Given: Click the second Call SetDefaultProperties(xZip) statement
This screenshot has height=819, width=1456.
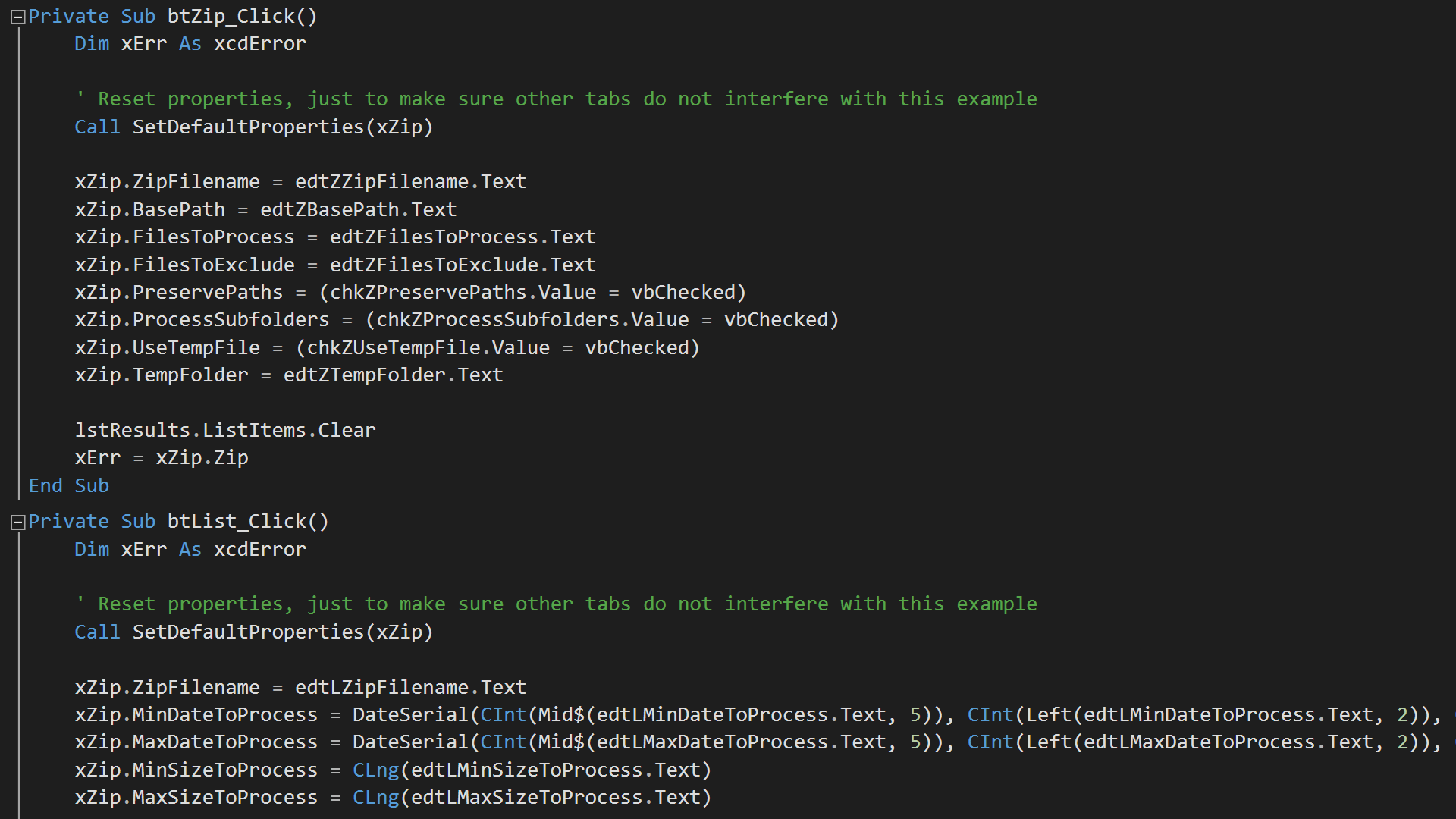Looking at the screenshot, I should pos(253,632).
